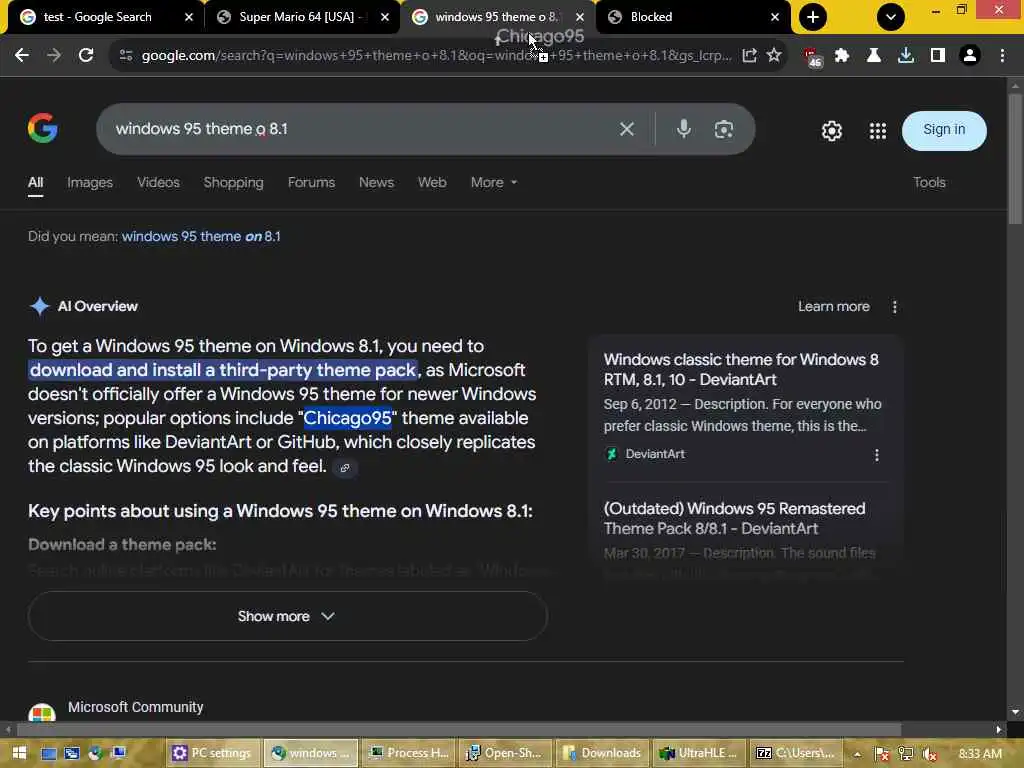1024x768 pixels.
Task: Click the vertical page scrollbar
Action: click(1015, 159)
